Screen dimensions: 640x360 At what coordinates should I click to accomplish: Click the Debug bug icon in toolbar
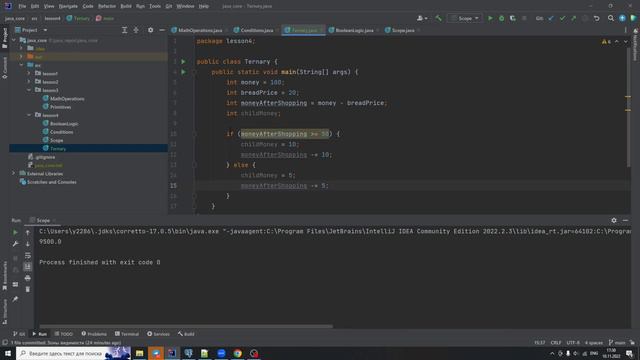(x=502, y=18)
